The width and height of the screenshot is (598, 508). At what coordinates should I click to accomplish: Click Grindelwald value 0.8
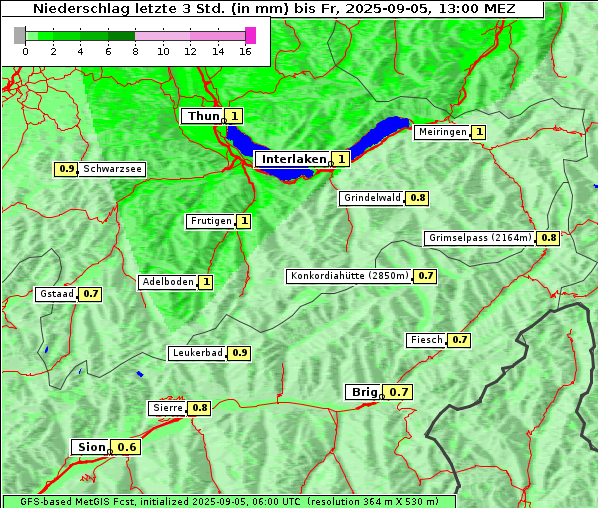pos(417,198)
